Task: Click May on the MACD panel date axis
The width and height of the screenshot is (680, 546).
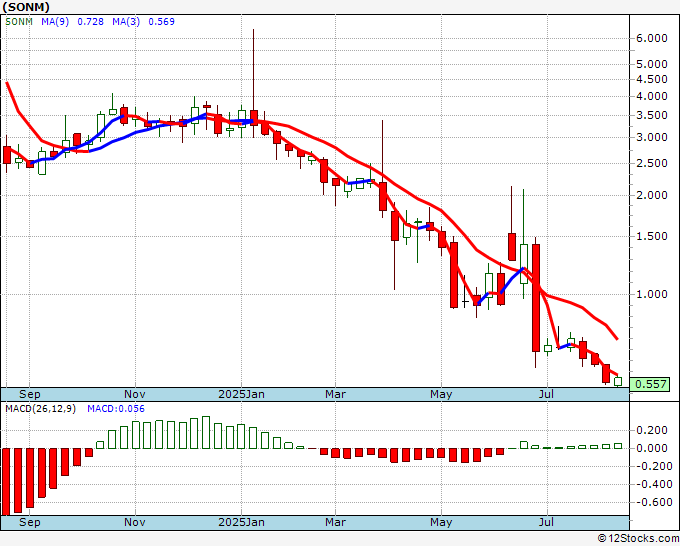Action: pyautogui.click(x=441, y=522)
